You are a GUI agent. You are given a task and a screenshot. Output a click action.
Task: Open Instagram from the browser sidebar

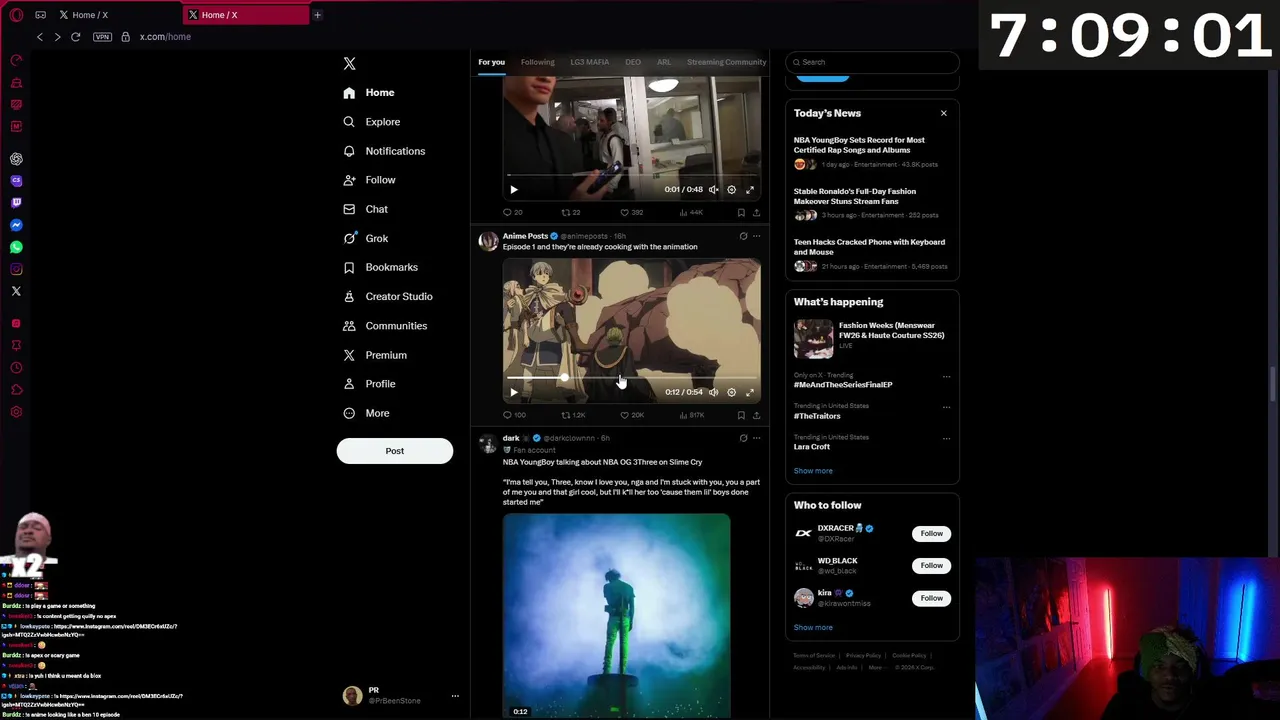click(16, 269)
